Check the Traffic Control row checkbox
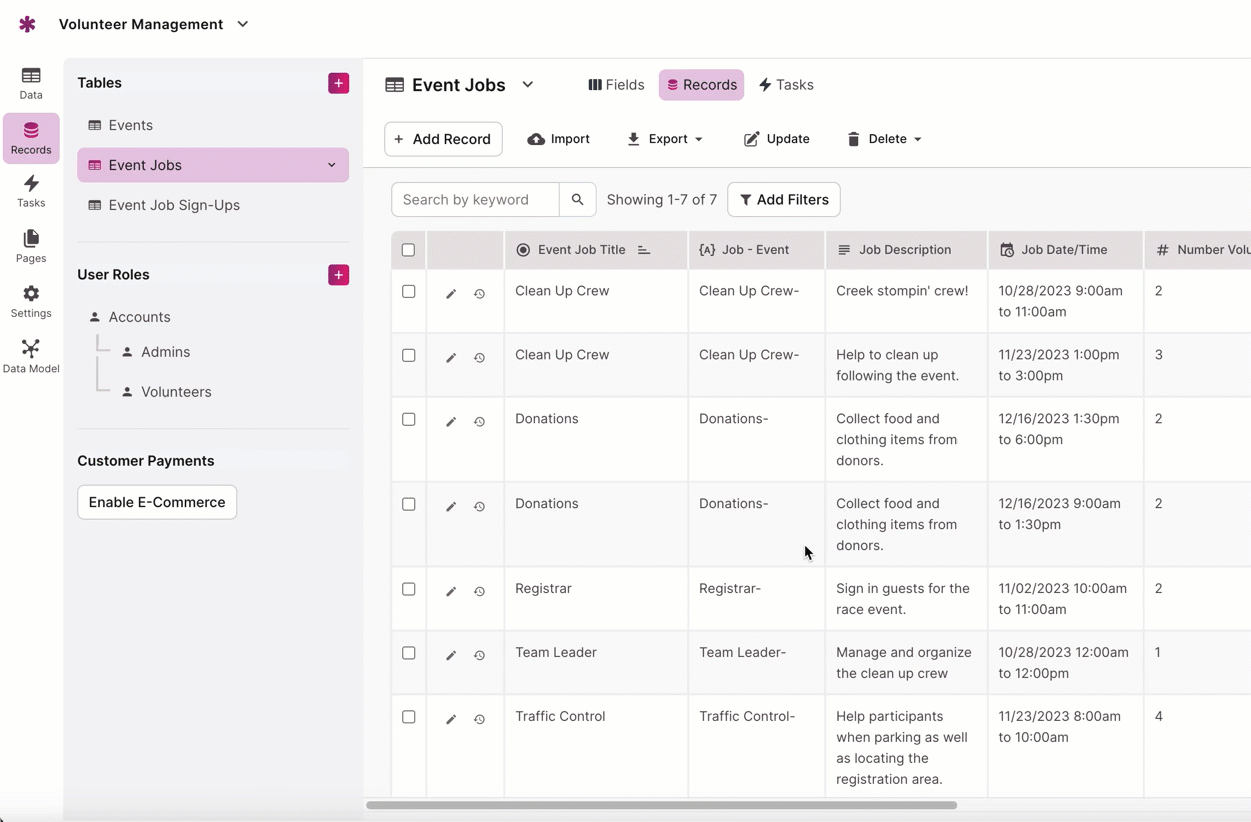The image size is (1251, 822). 408,717
